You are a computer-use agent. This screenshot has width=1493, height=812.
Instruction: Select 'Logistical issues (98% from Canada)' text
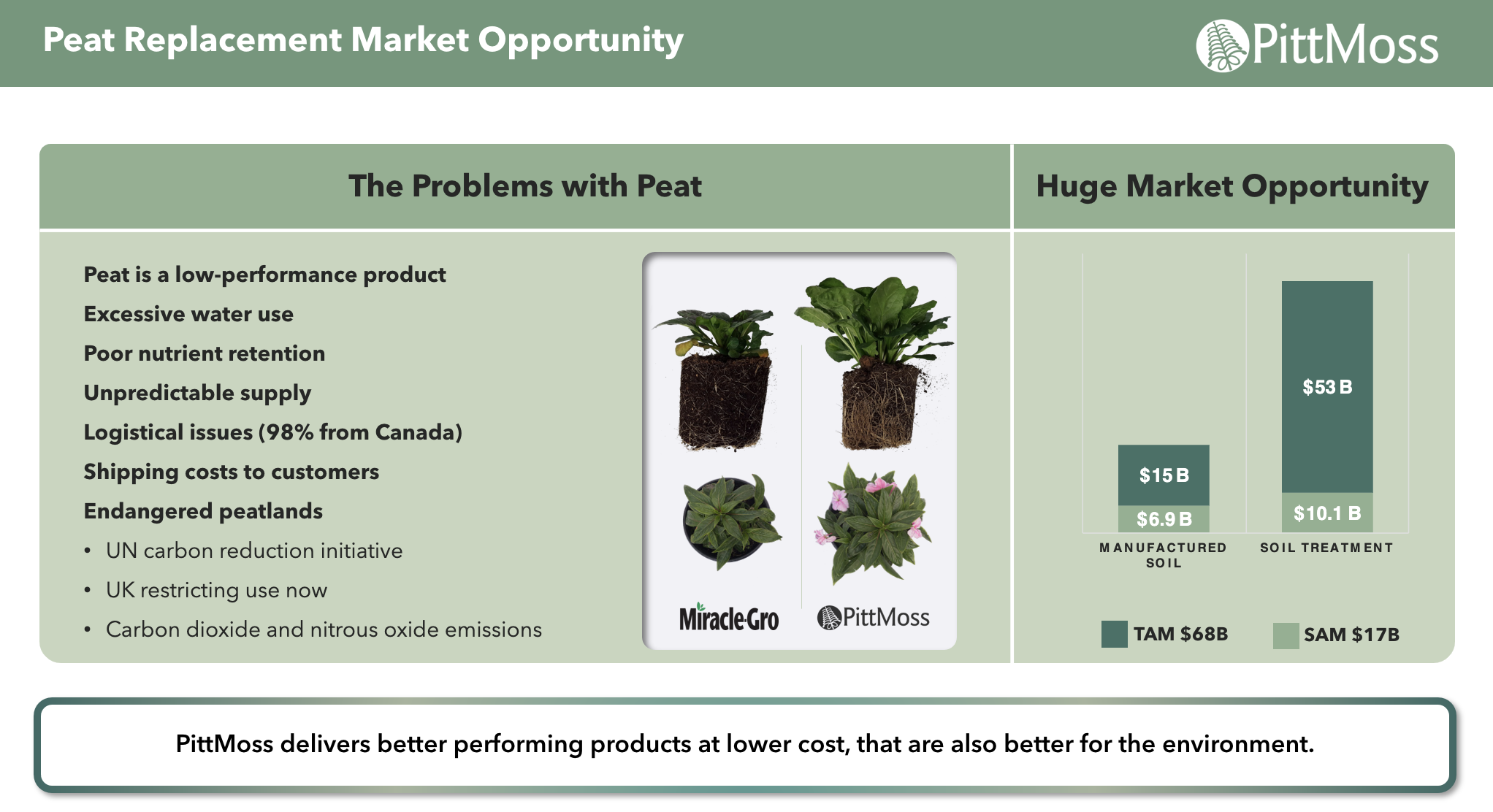(x=272, y=432)
